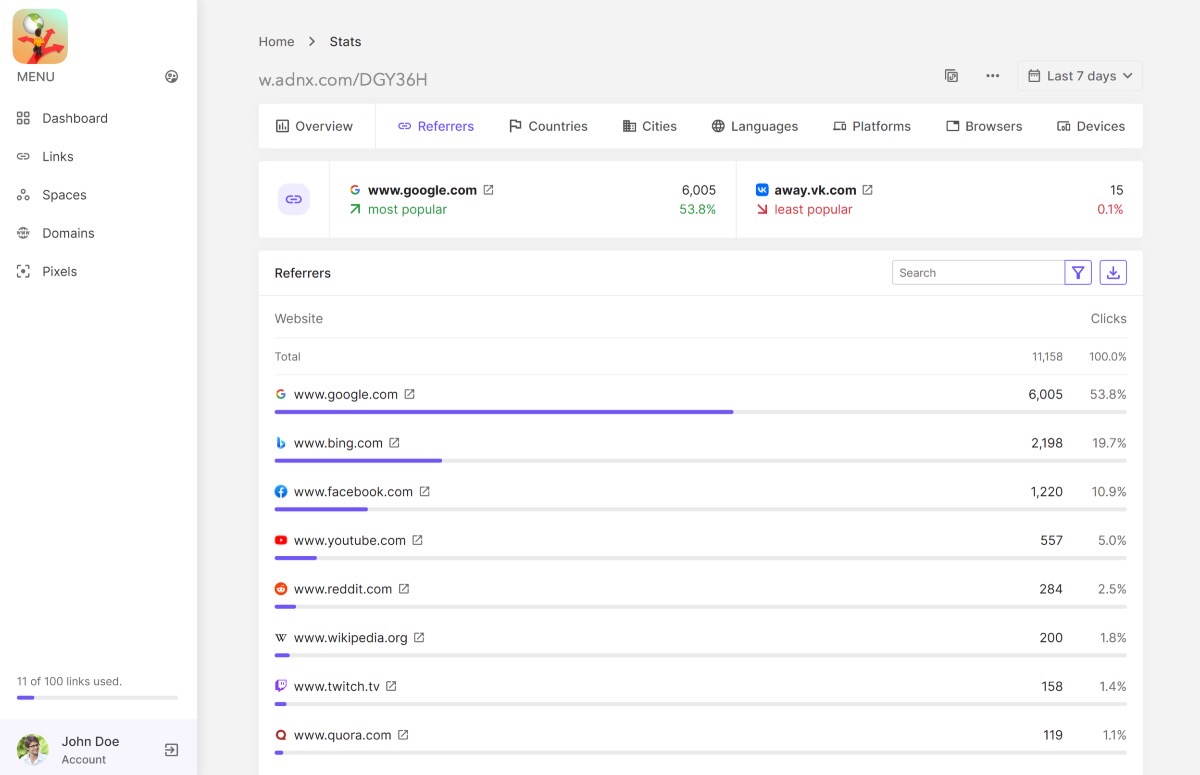Open the Devices tab
Image resolution: width=1200 pixels, height=775 pixels.
tap(1091, 126)
